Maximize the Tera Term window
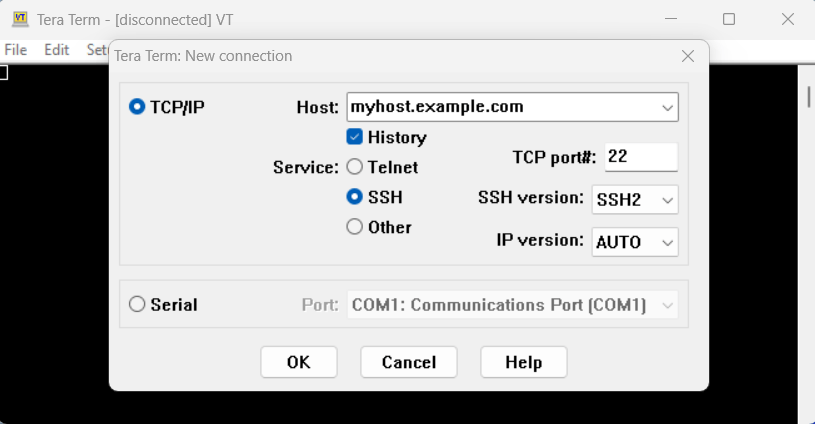Screen dimensions: 815x424 pos(729,19)
